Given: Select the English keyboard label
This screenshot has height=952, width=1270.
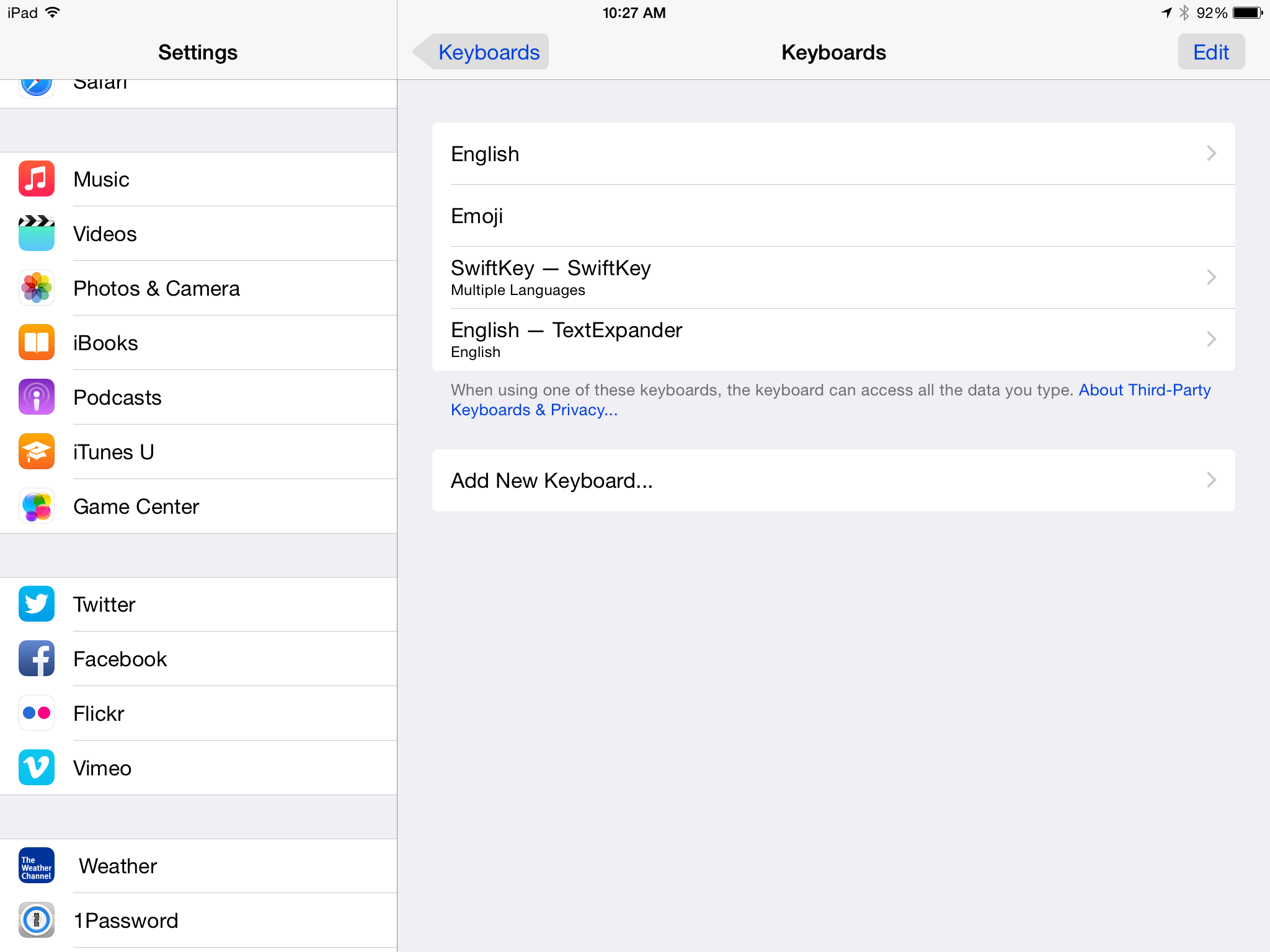Looking at the screenshot, I should (x=485, y=154).
